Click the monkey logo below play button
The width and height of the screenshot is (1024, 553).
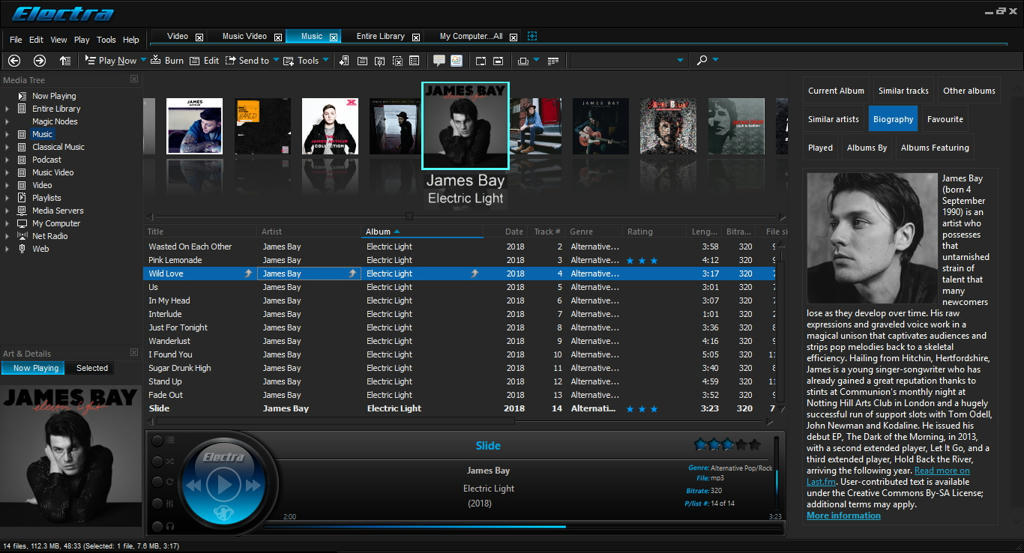223,513
